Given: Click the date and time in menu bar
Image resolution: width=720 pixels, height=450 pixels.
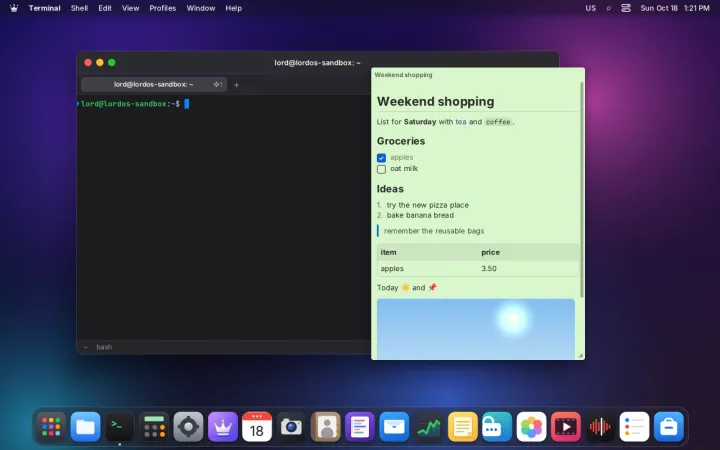Looking at the screenshot, I should pos(675,8).
